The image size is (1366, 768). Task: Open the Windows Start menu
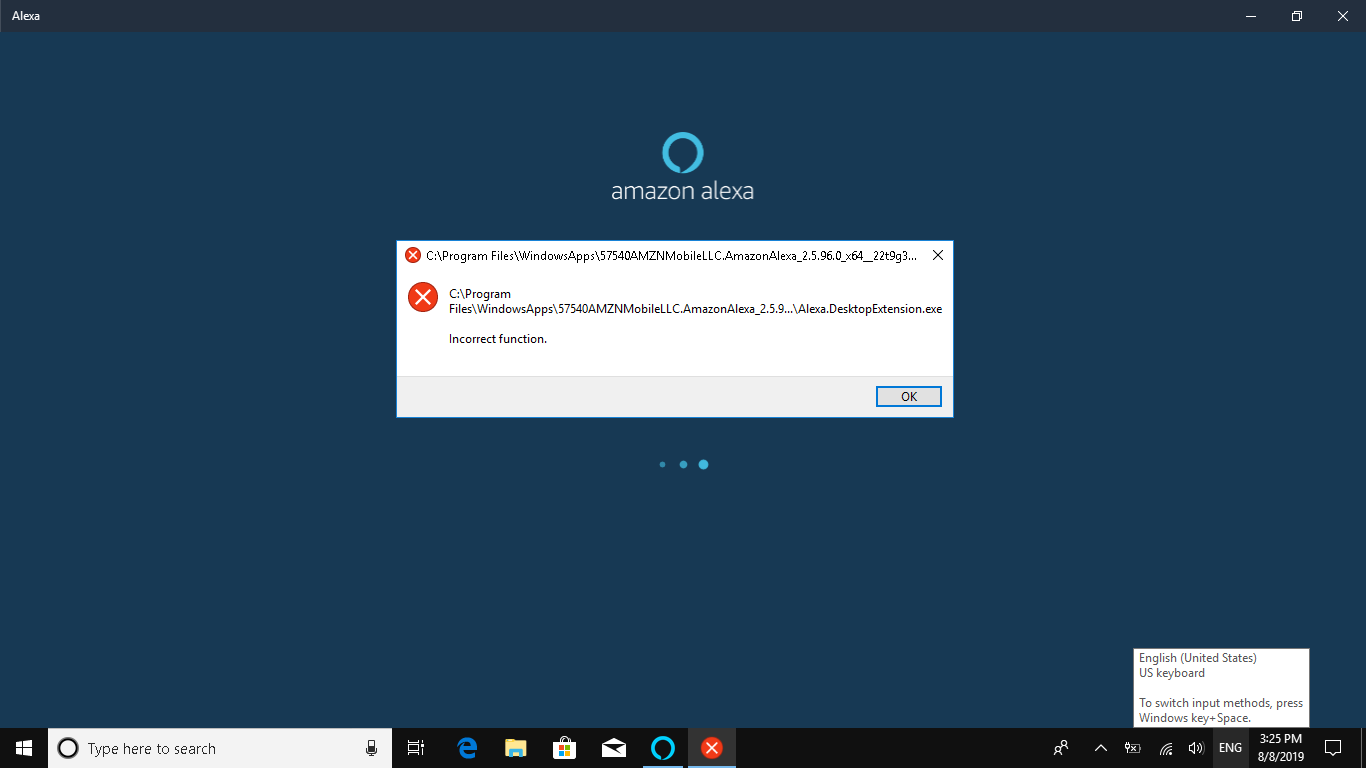[x=24, y=748]
